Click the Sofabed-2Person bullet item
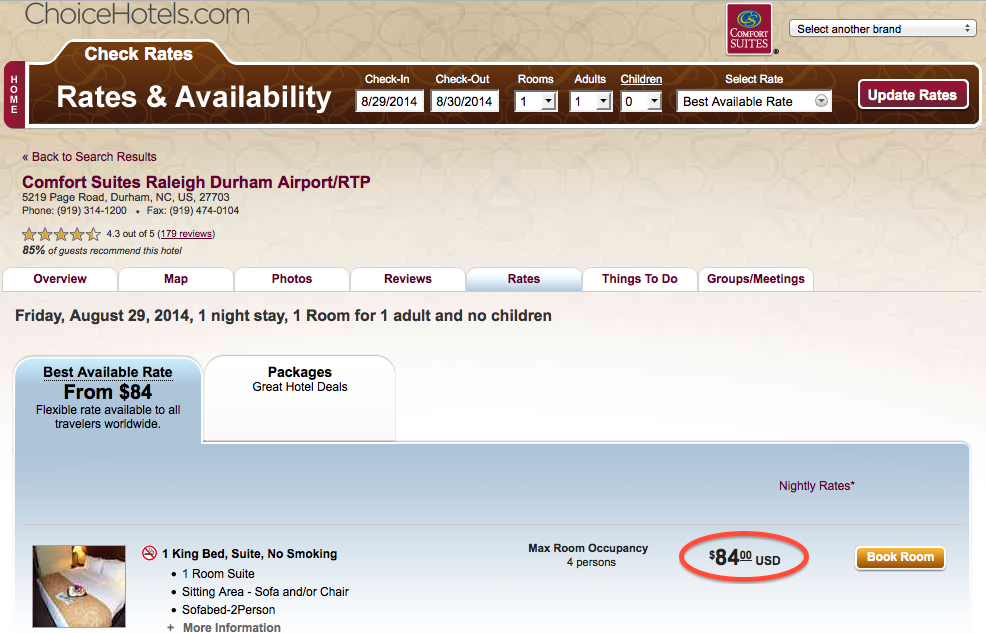This screenshot has height=633, width=986. tap(228, 610)
